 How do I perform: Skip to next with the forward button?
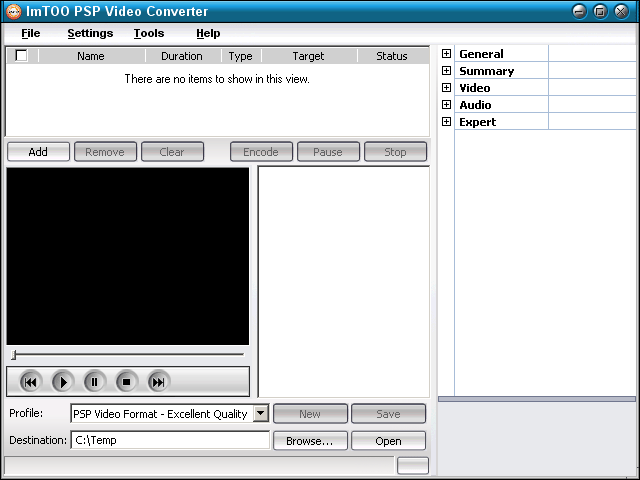(158, 382)
